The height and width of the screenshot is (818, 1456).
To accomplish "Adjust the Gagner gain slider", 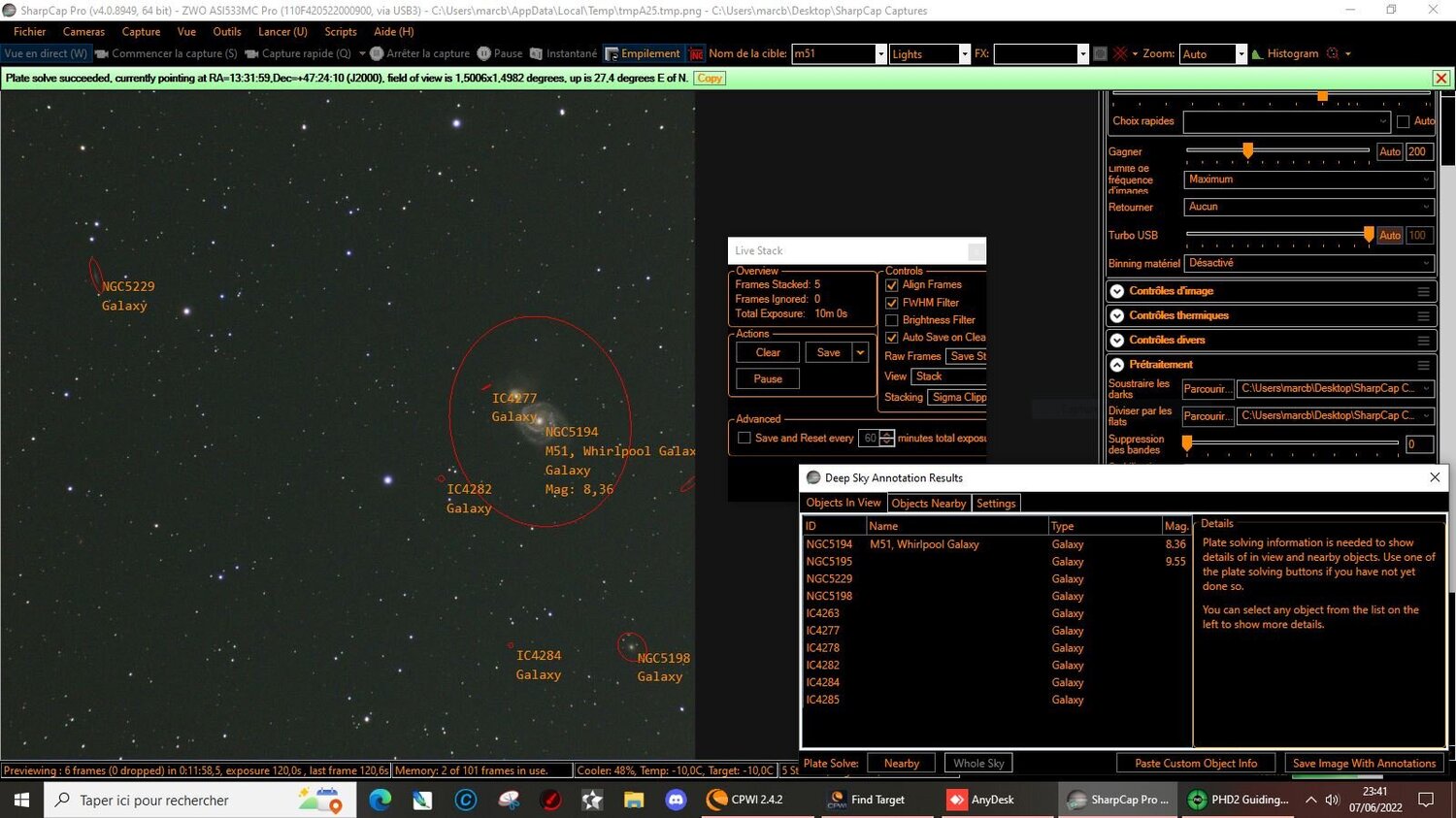I will coord(1248,150).
